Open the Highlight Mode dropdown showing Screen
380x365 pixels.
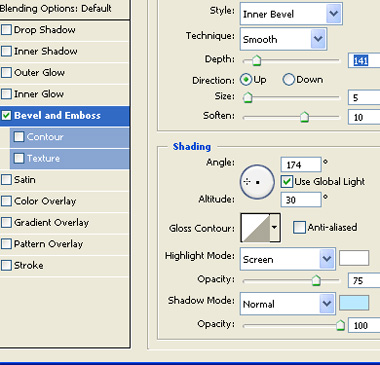tap(288, 259)
